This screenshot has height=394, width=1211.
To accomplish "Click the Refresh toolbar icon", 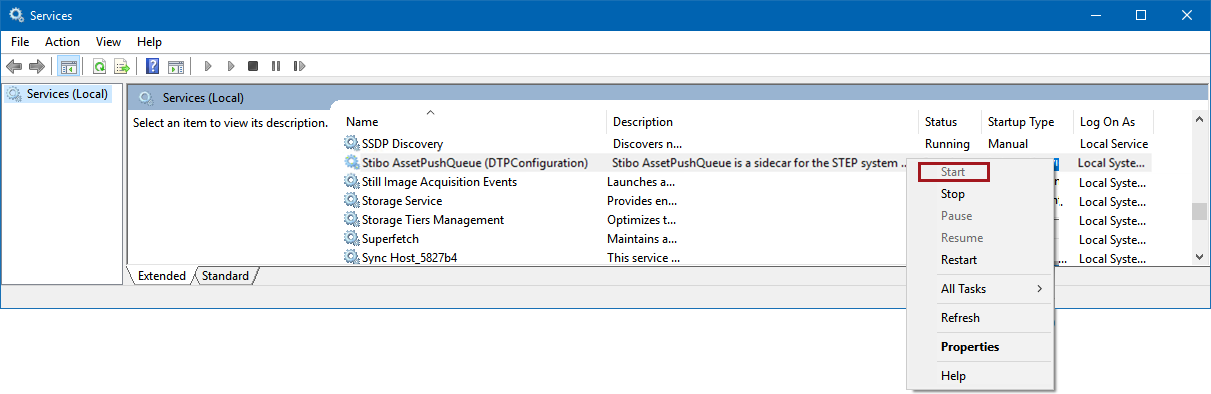I will [99, 66].
